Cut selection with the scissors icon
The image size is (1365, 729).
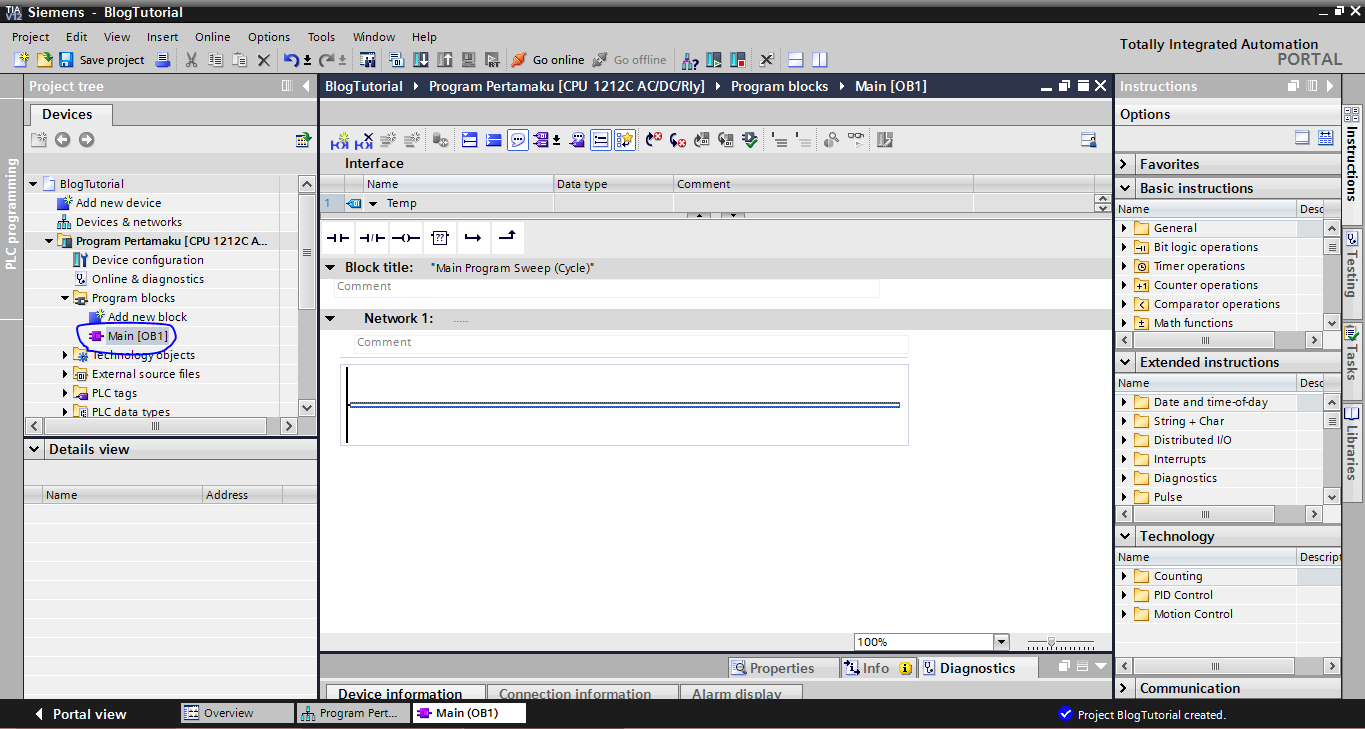[191, 60]
